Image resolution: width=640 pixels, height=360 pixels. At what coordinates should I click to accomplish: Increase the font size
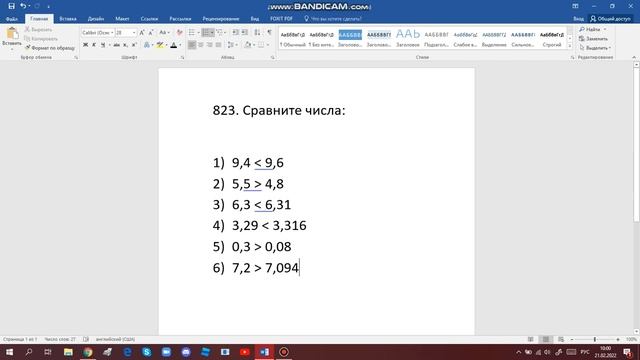coord(142,32)
